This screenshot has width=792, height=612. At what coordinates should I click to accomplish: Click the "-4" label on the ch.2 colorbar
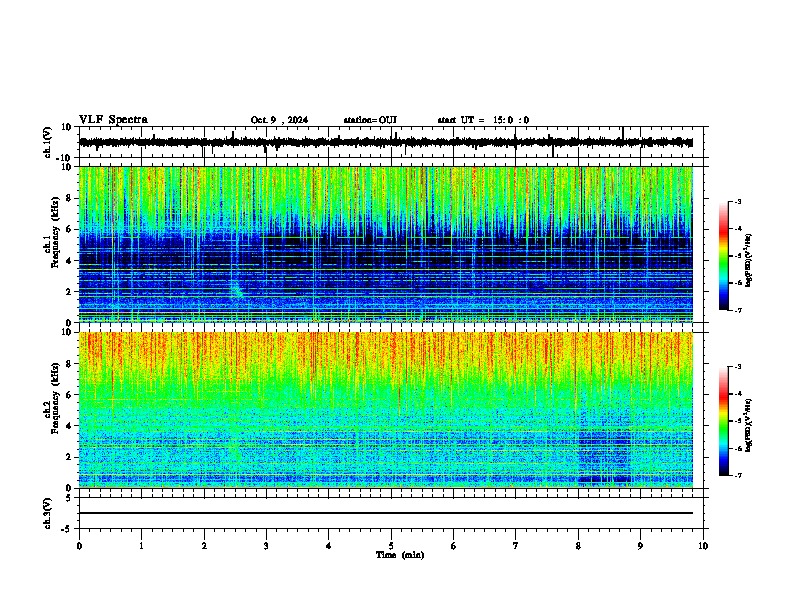pyautogui.click(x=737, y=393)
